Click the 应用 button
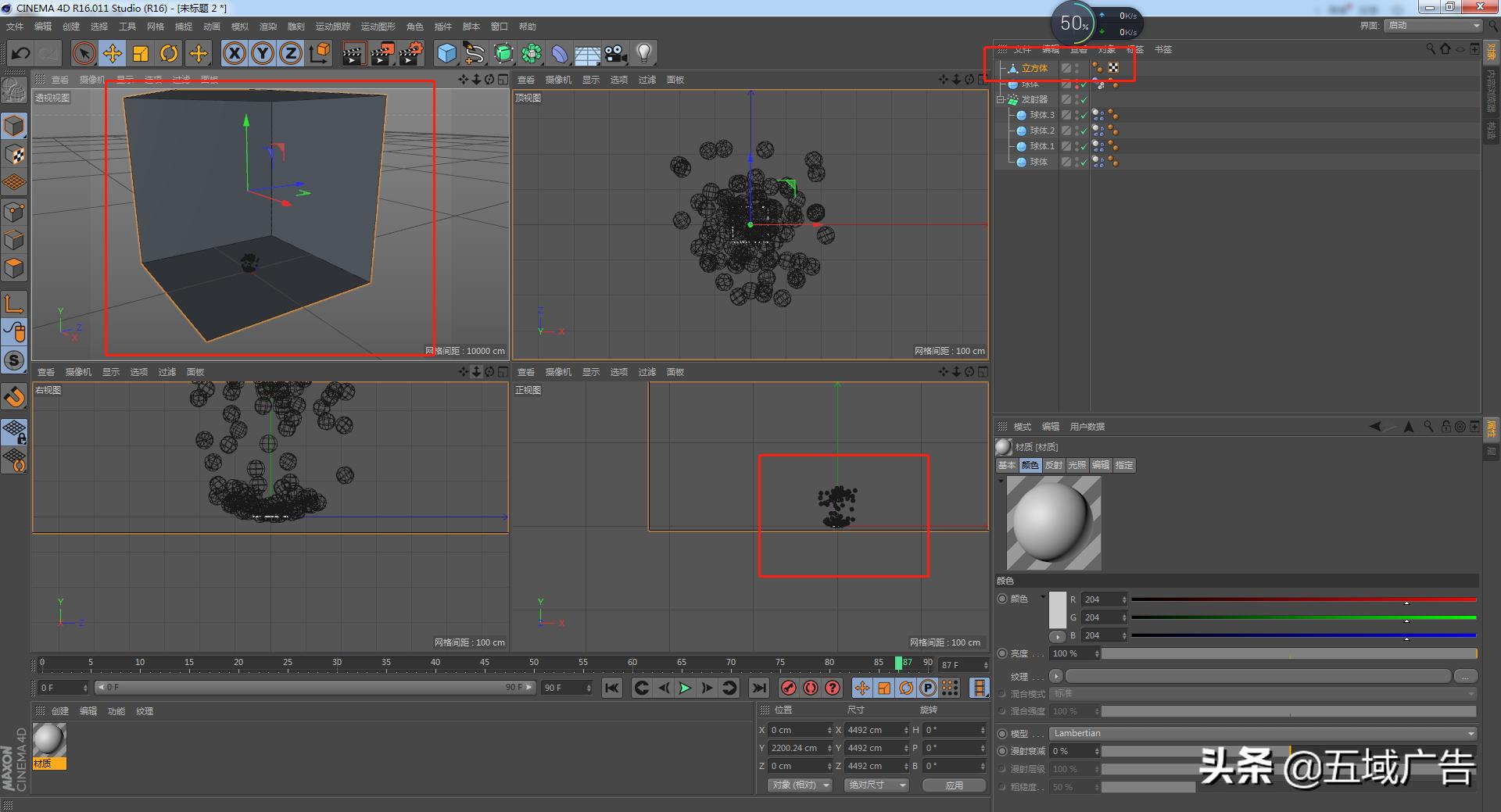Viewport: 1501px width, 812px height. click(x=954, y=785)
